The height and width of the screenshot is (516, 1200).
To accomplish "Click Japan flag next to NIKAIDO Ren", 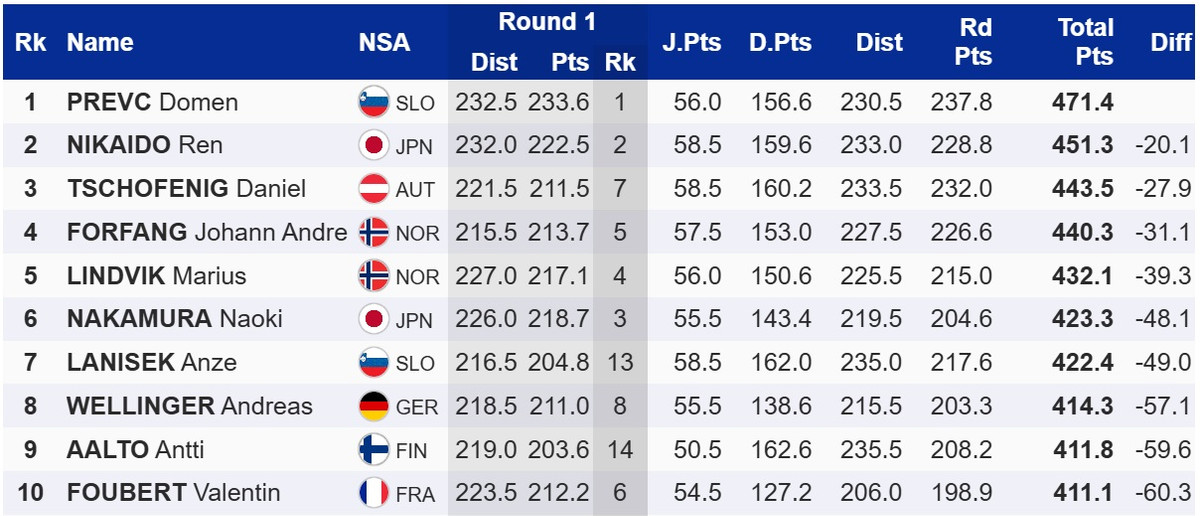I will (373, 145).
